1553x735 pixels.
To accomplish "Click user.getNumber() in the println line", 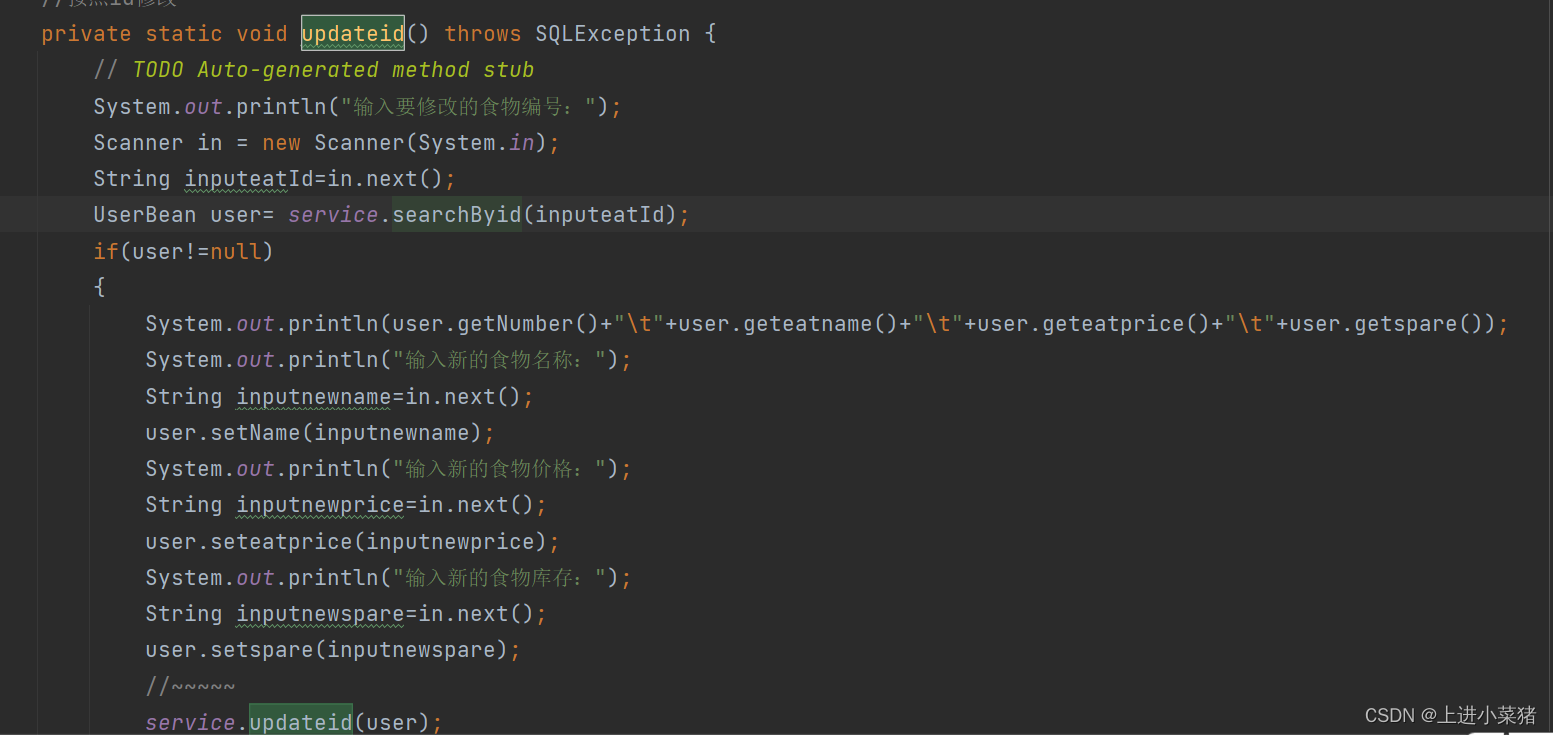I will (496, 323).
